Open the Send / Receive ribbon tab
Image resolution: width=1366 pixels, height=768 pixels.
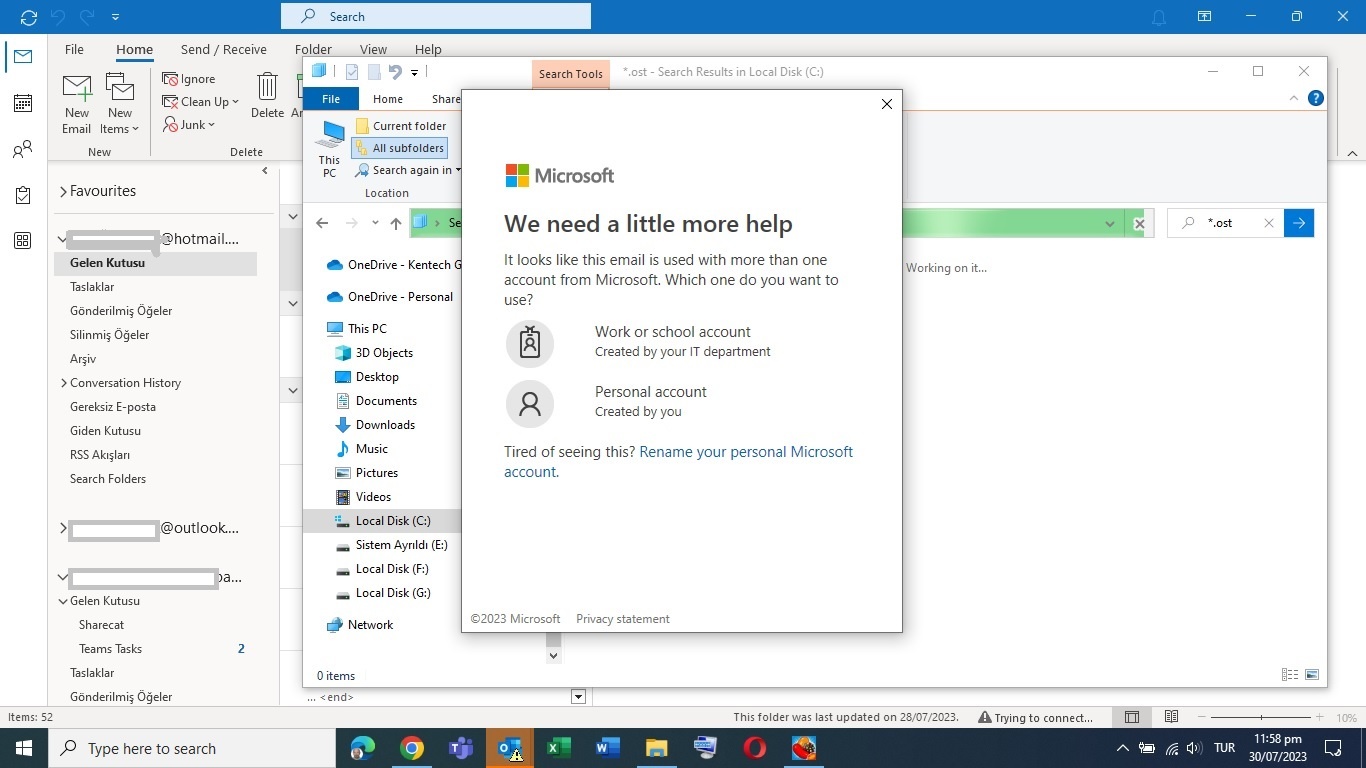[223, 49]
